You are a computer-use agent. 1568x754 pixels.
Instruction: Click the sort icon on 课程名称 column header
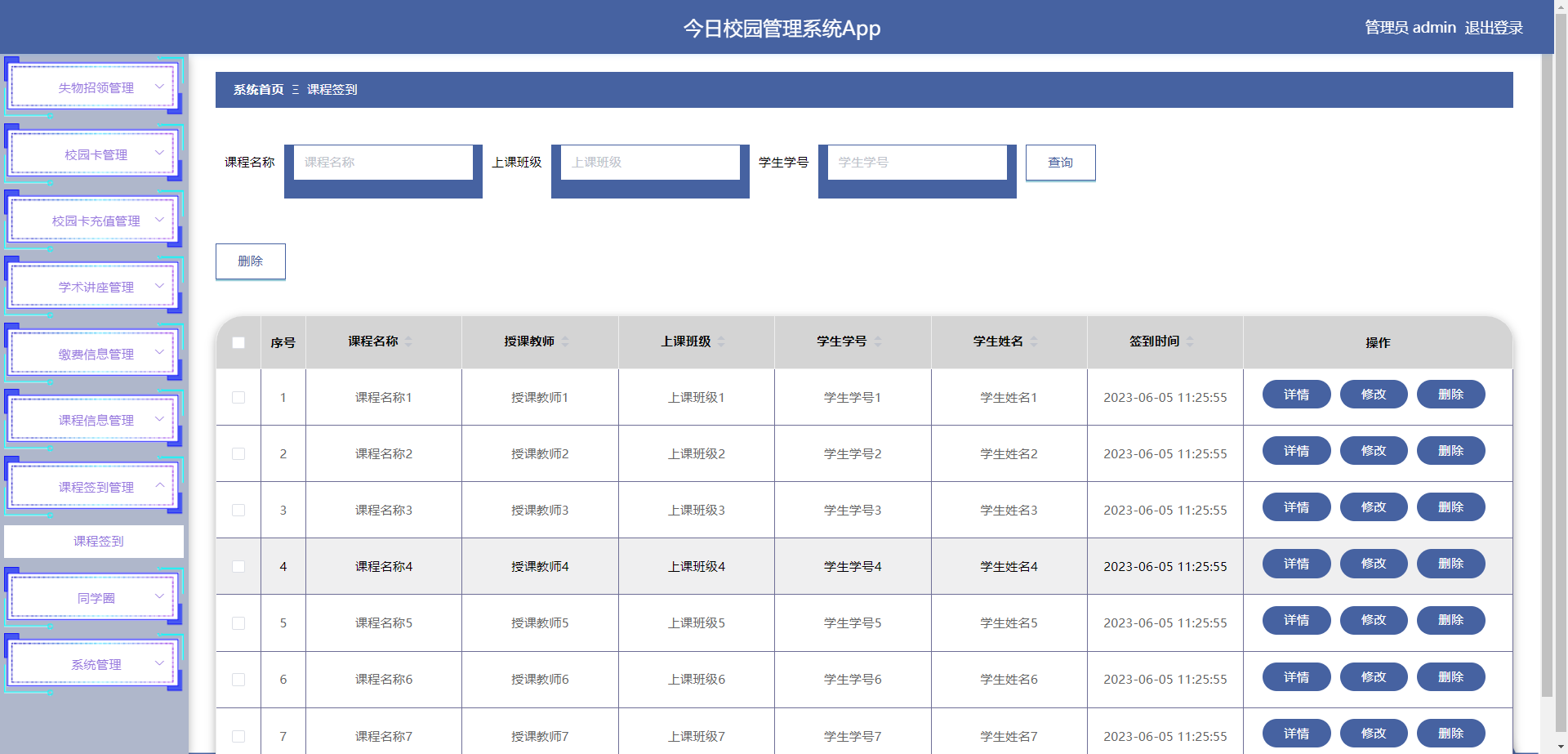click(x=409, y=341)
